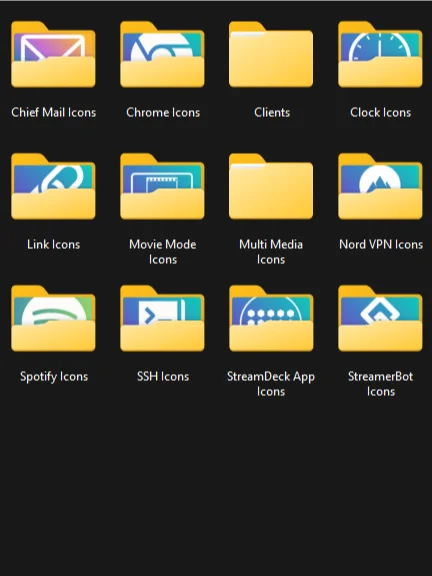Click the 'Chief Mail Icons' label text

54,112
